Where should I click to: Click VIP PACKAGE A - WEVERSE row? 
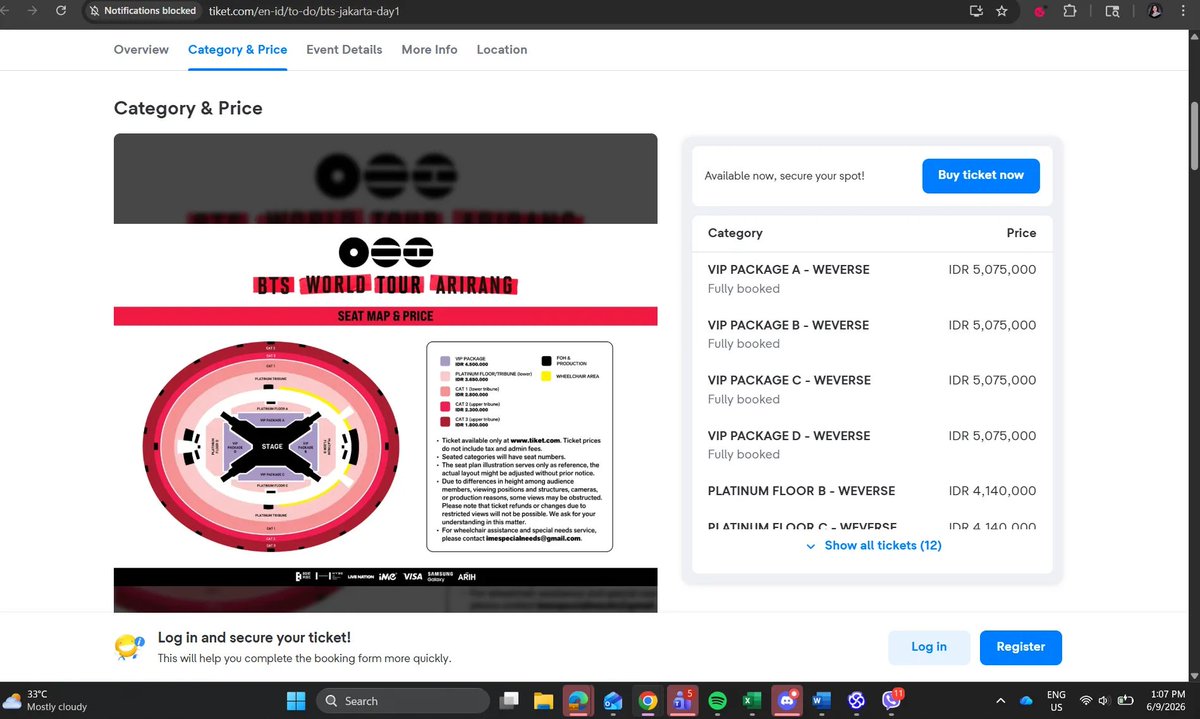click(872, 279)
